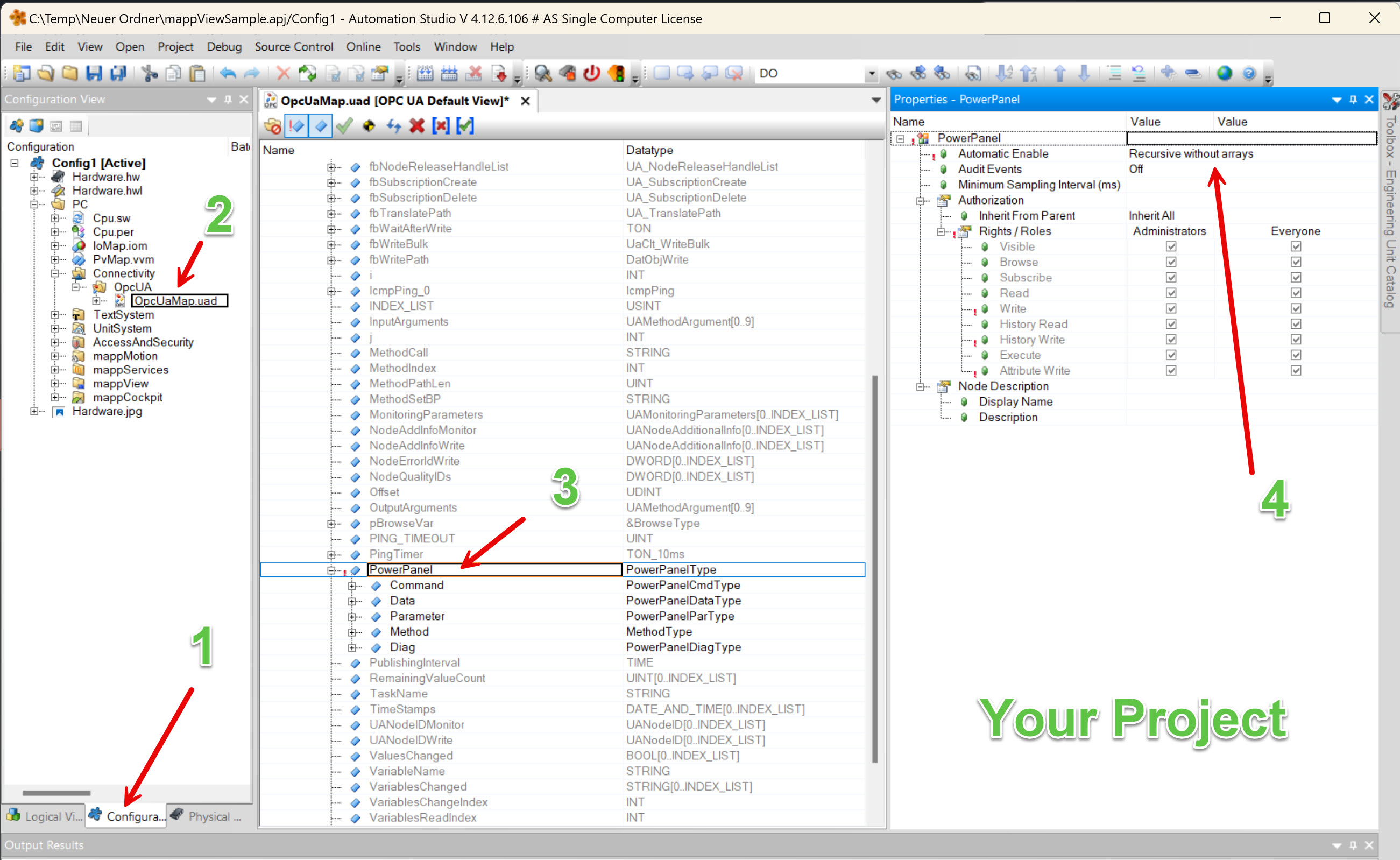Click the green checkmark enable icon in OPC UA toolbar
Screen dimensions: 1400x860
[344, 126]
